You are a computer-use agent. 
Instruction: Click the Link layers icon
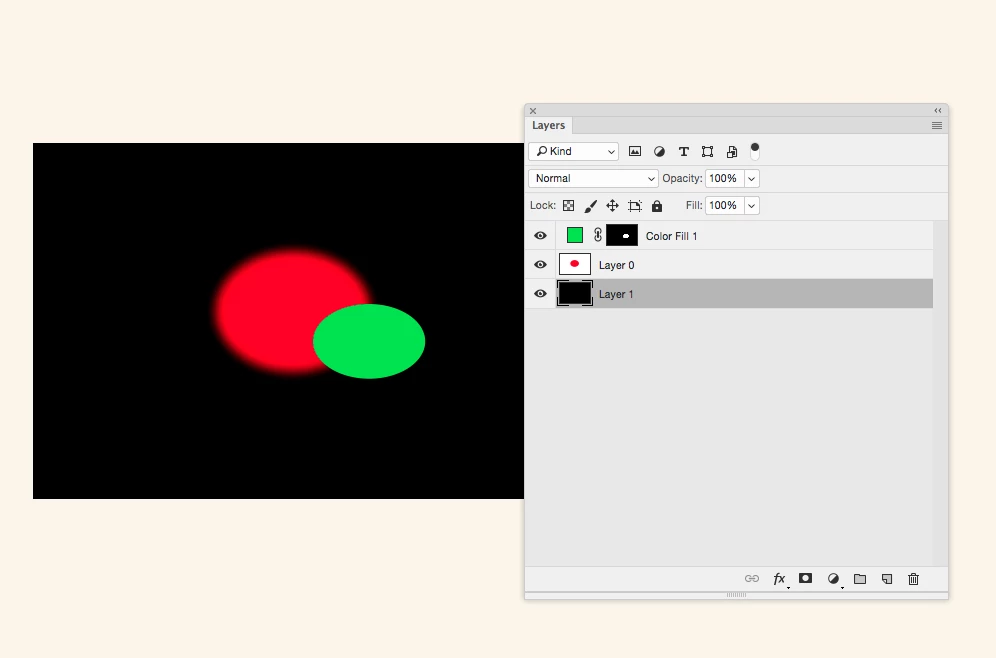click(751, 579)
